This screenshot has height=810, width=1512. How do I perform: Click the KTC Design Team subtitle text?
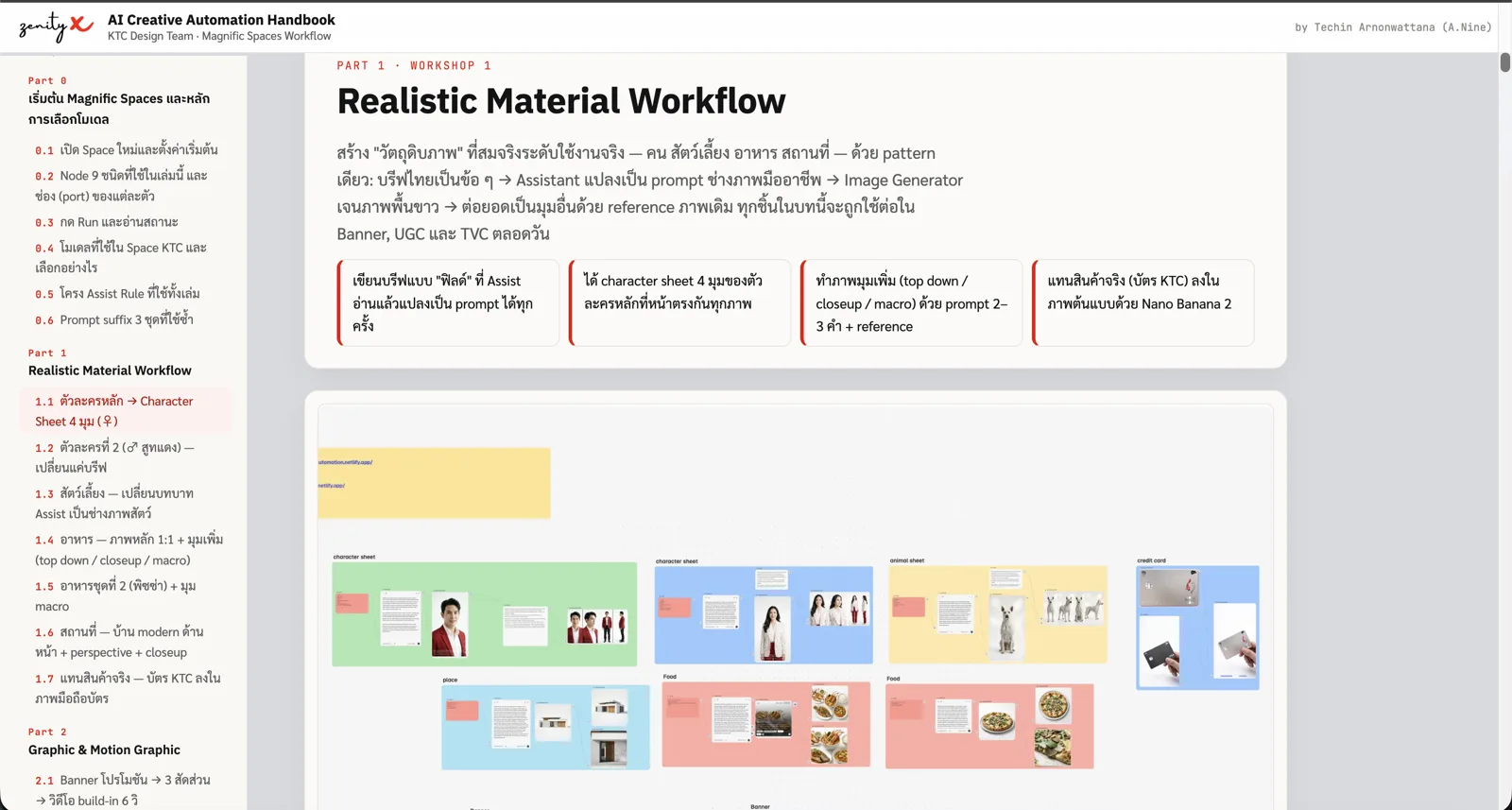click(219, 36)
